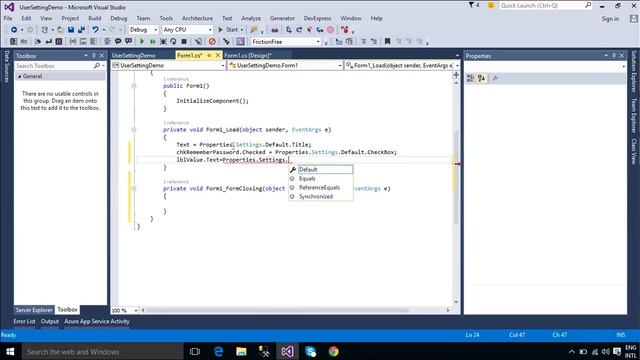Click the purple toolbar icon before FrictionFree

240,42
